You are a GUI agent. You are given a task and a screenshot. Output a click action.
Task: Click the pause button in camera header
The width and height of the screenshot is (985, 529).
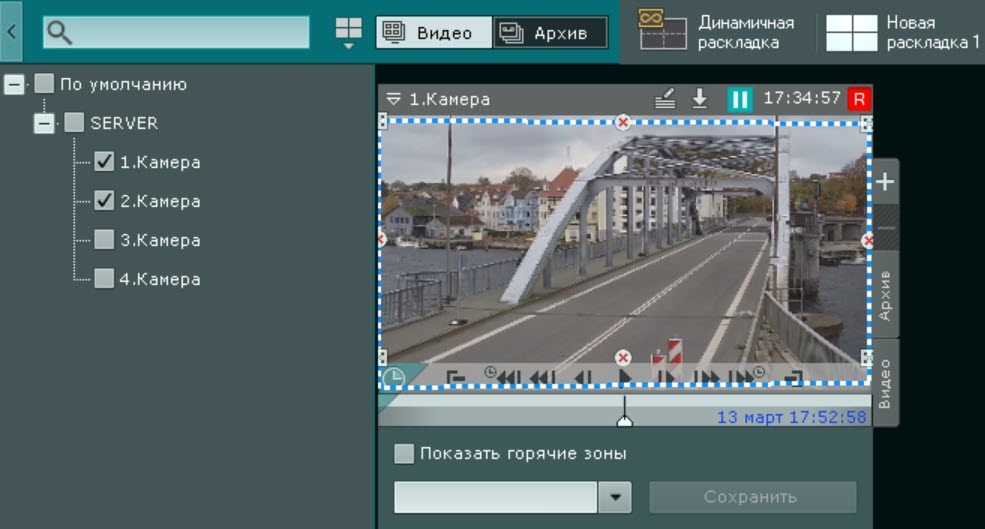click(739, 99)
